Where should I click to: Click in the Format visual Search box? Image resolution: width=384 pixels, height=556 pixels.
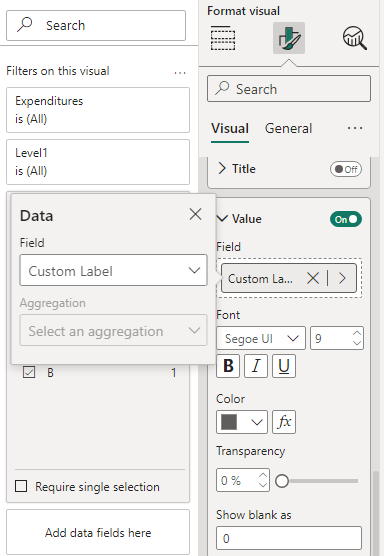pyautogui.click(x=289, y=89)
